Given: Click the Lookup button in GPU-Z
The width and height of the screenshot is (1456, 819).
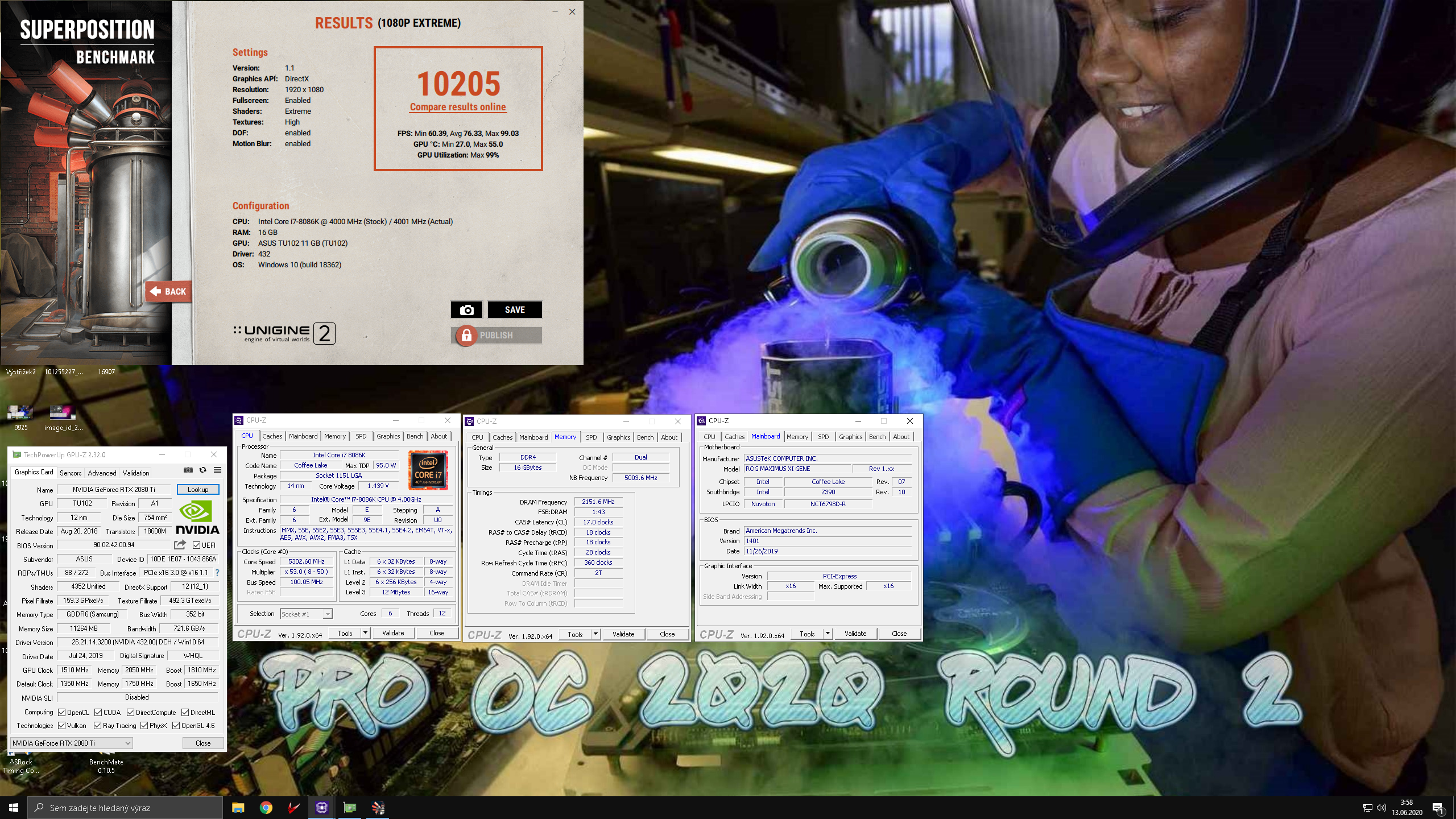Looking at the screenshot, I should 198,489.
